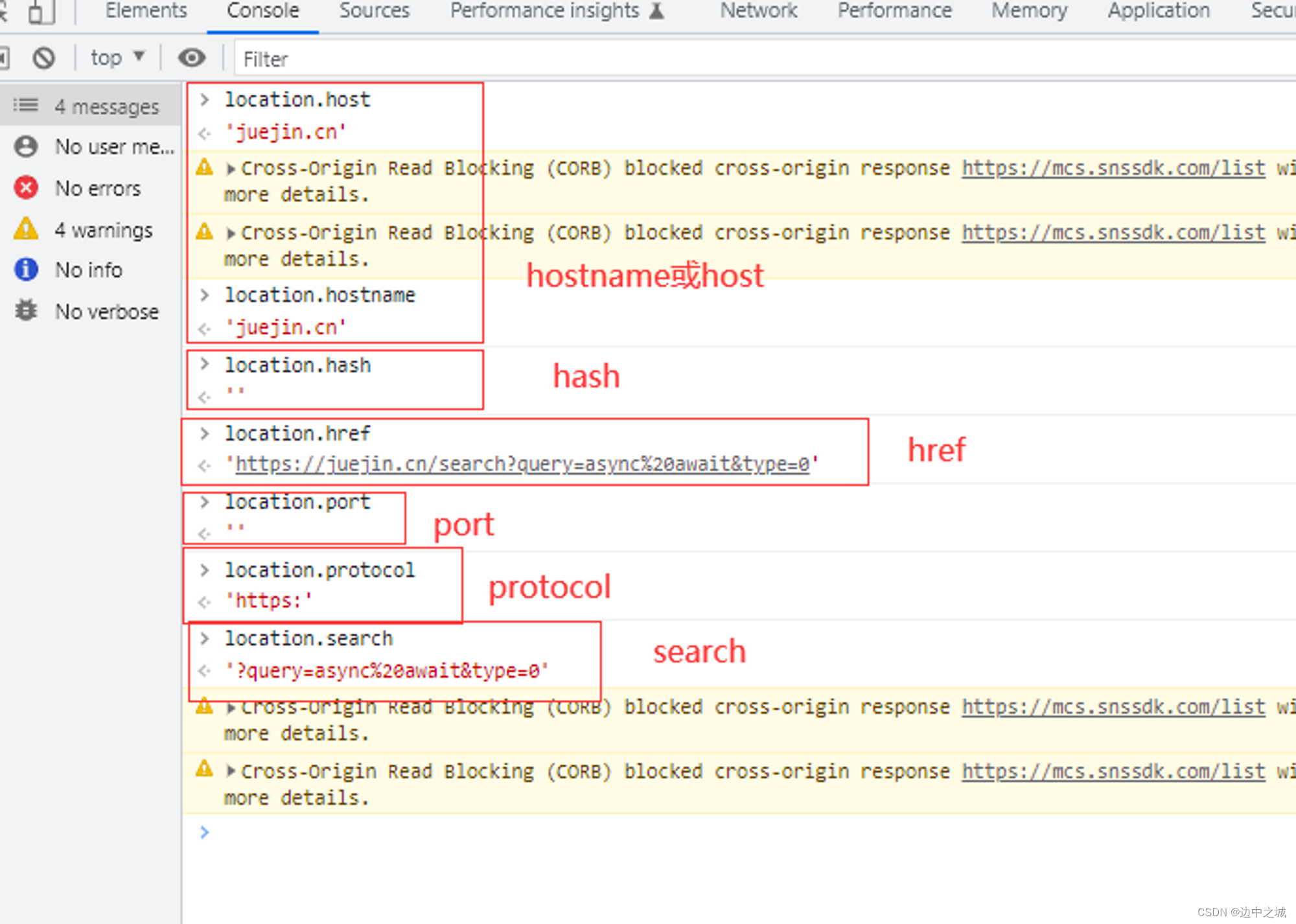Screen dimensions: 1296x924
Task: Click the location.search input line
Action: tap(308, 639)
